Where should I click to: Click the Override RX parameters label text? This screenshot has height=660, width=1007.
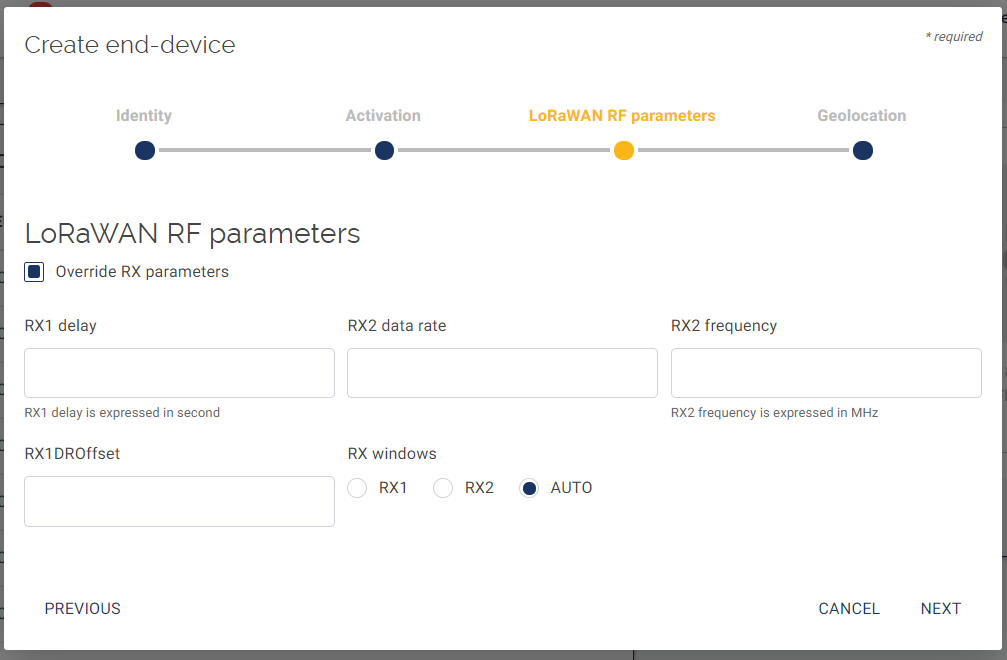[142, 272]
